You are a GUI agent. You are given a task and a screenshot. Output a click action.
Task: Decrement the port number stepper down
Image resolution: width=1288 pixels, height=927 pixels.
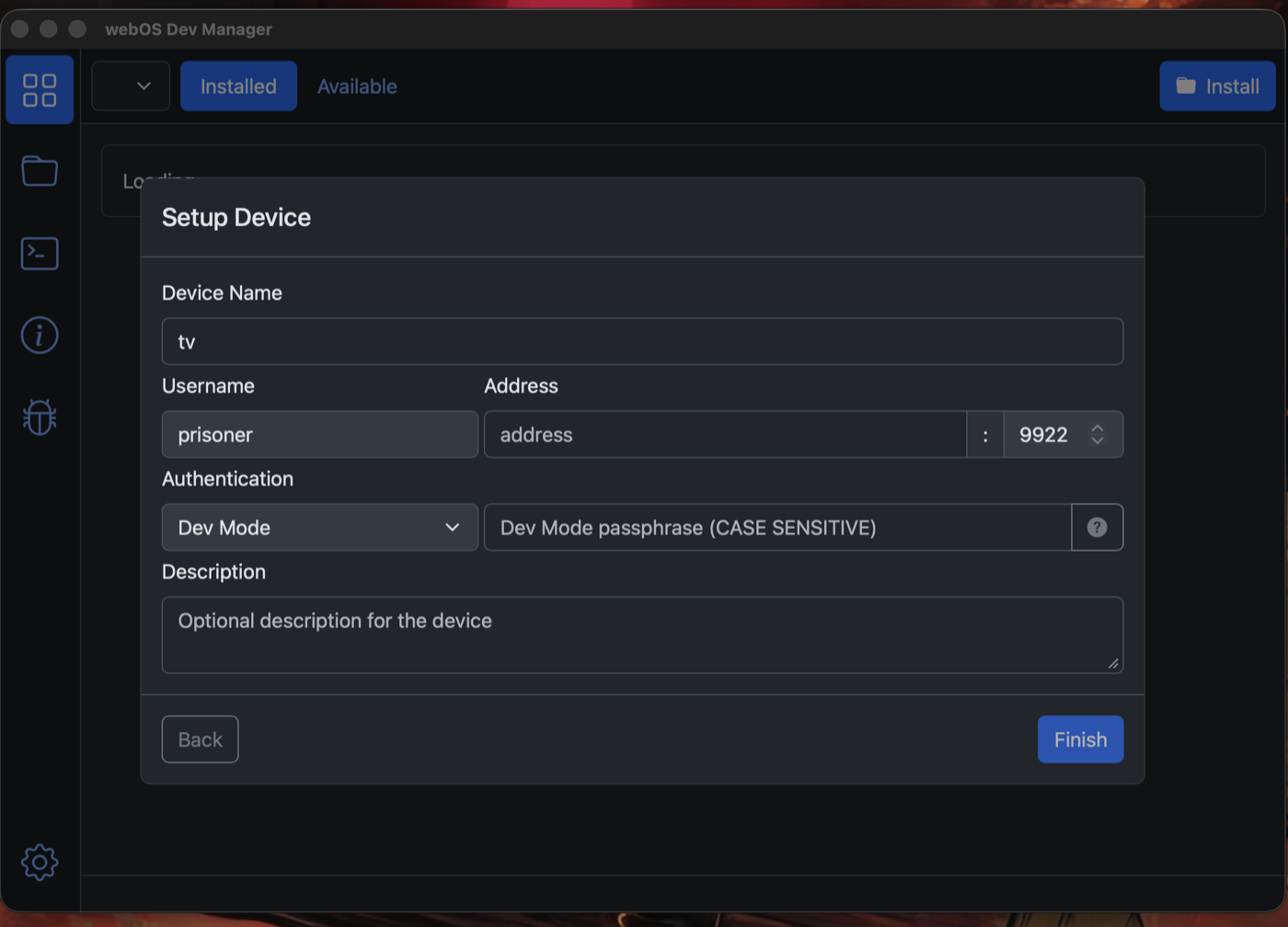click(1097, 441)
